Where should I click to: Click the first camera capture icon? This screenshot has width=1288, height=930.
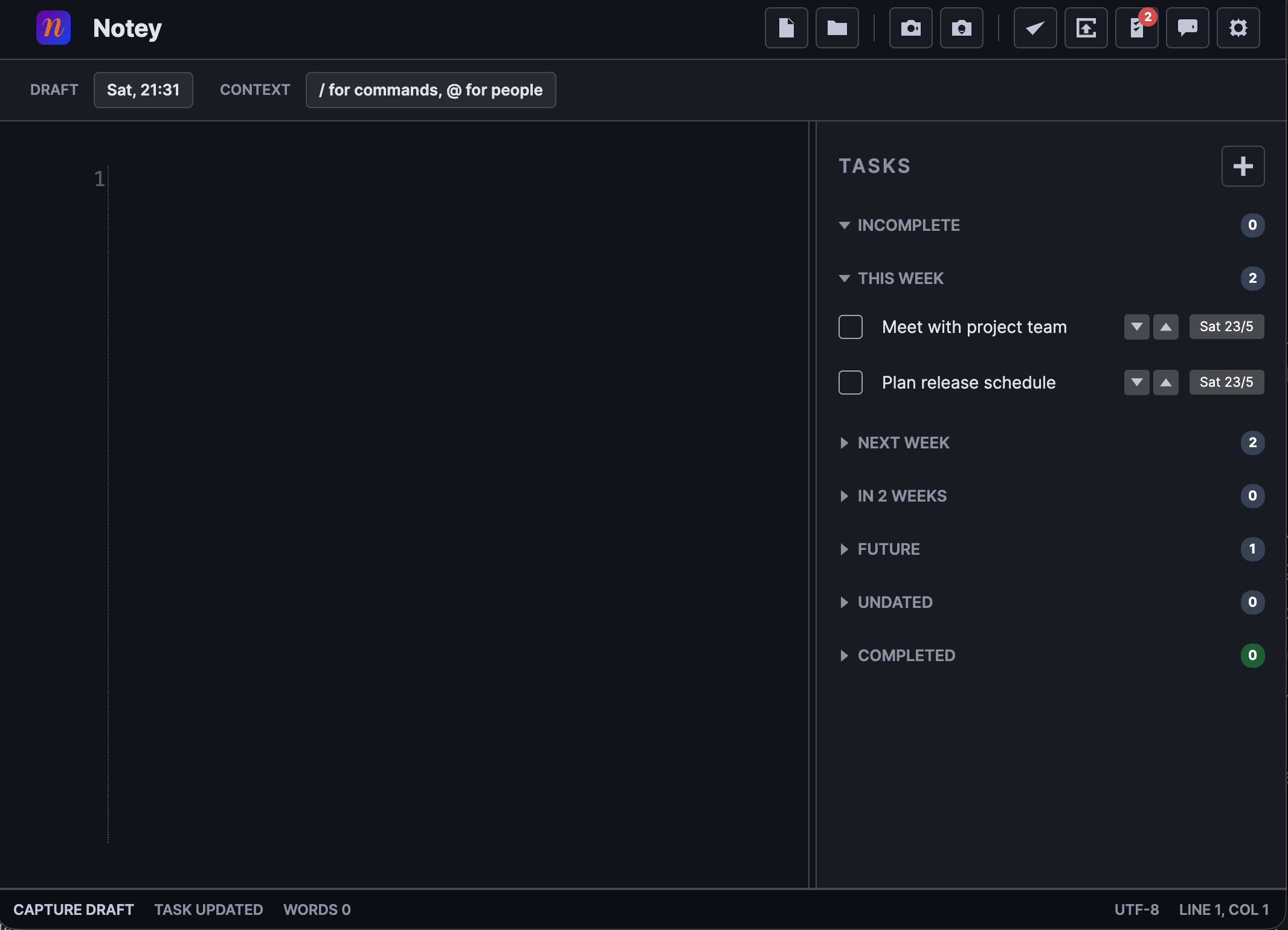(910, 28)
